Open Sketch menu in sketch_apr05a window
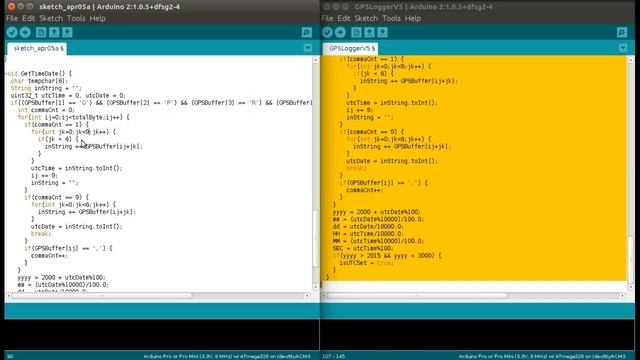Screen dimensions: 640x360 tap(51, 18)
